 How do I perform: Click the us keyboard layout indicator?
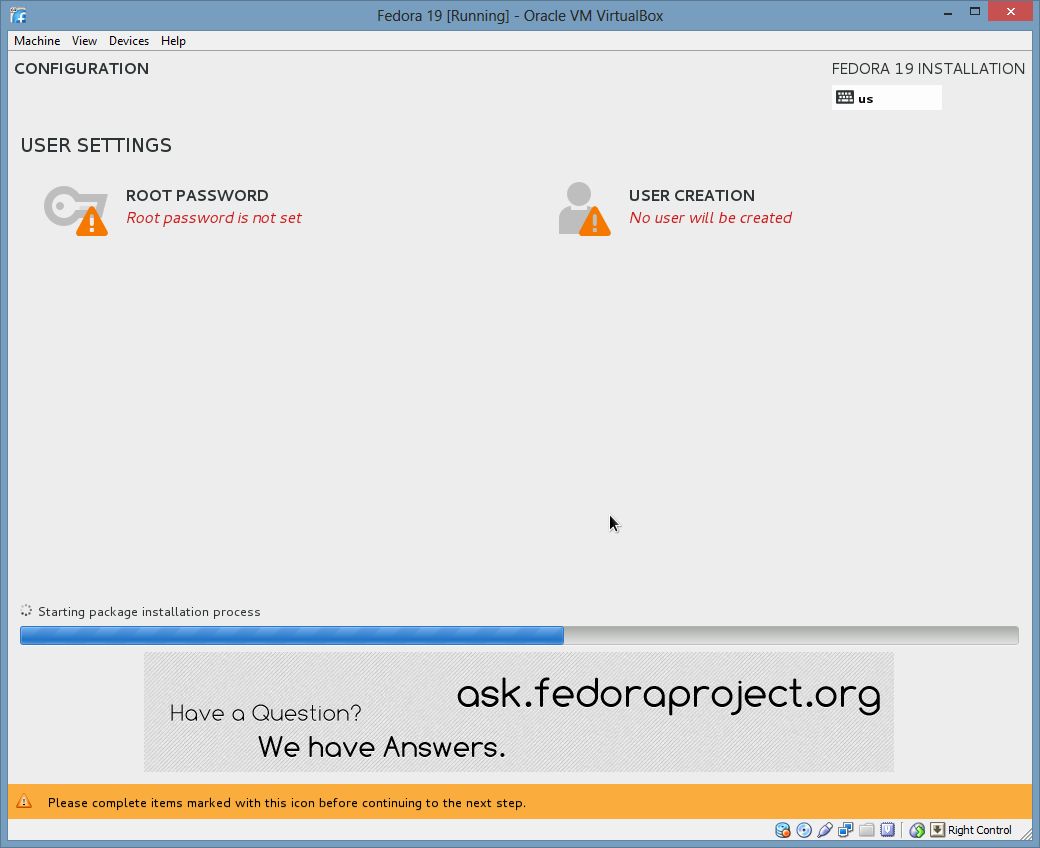(x=887, y=98)
